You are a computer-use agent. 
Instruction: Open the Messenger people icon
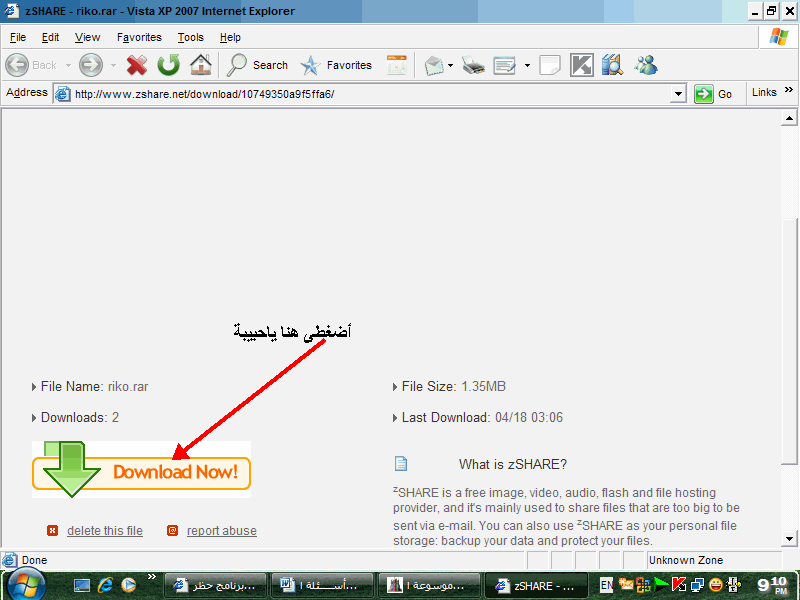pos(646,65)
